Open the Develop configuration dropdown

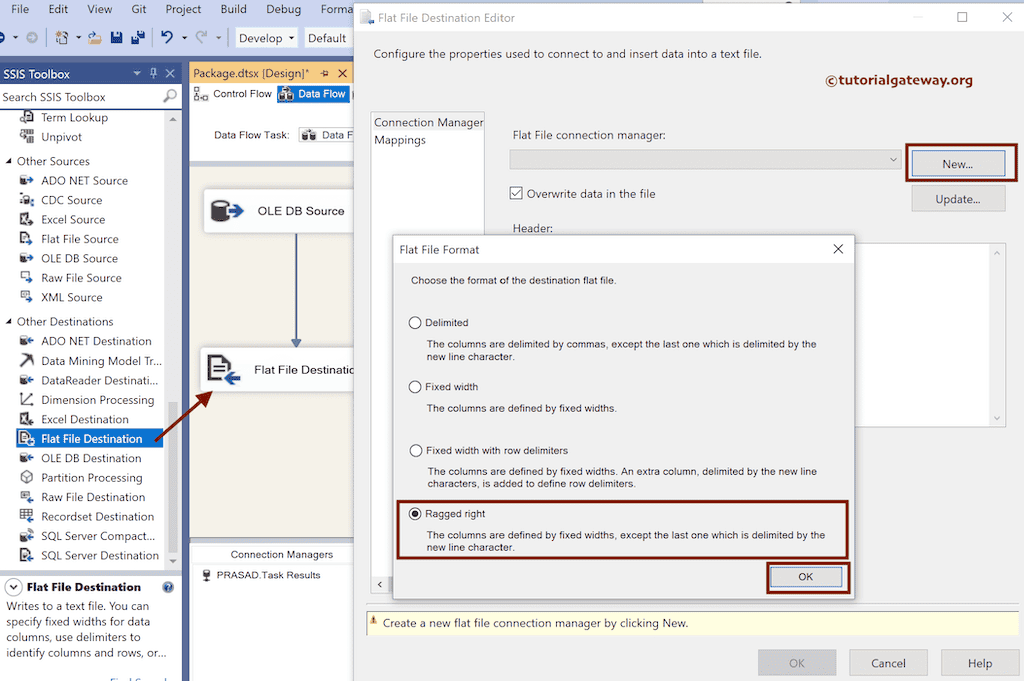[265, 36]
